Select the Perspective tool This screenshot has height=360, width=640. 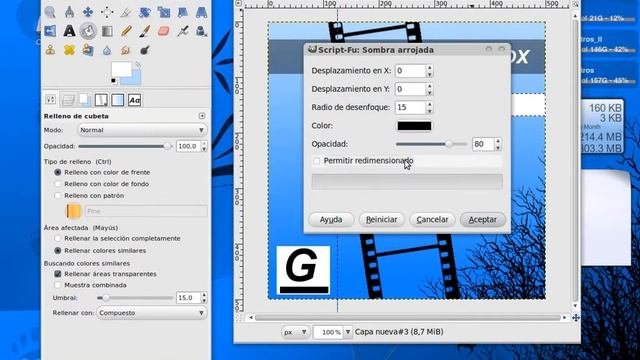click(201, 12)
